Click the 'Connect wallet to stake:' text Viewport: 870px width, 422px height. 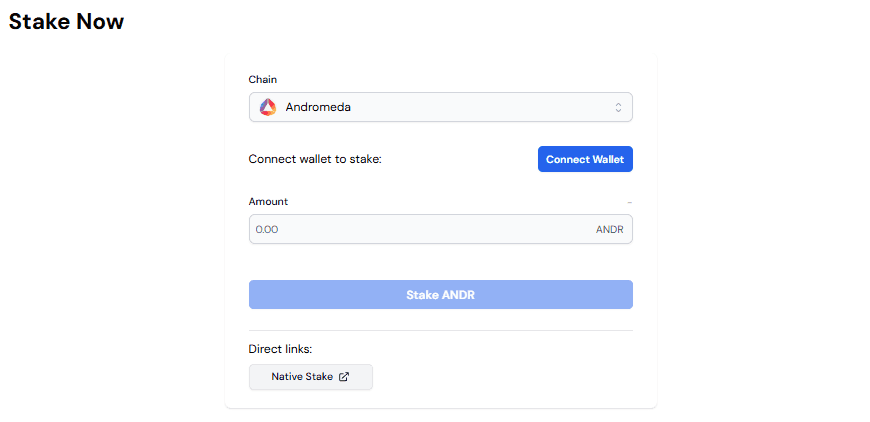tap(315, 159)
